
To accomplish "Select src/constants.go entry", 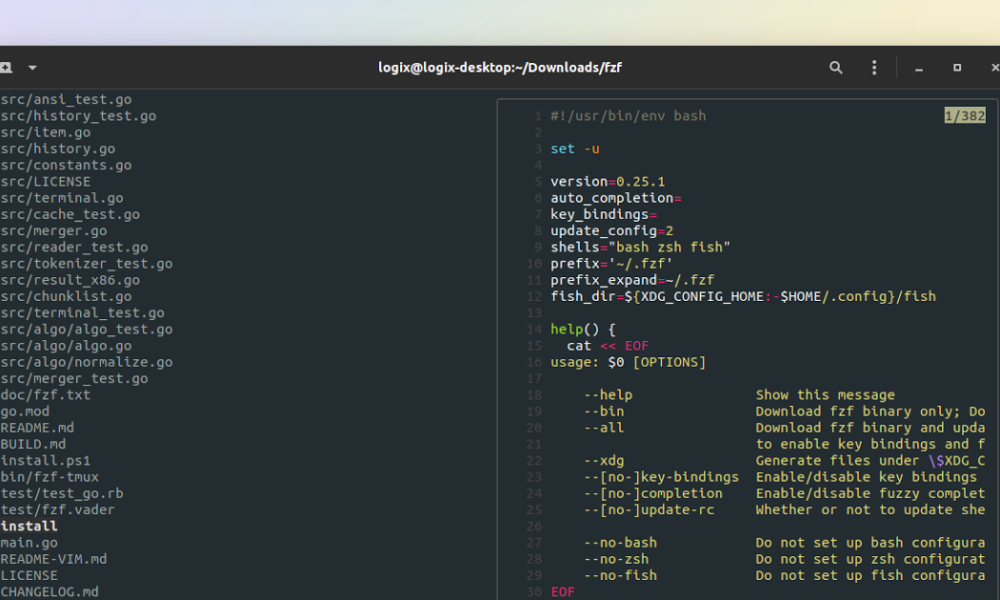I will pyautogui.click(x=66, y=165).
